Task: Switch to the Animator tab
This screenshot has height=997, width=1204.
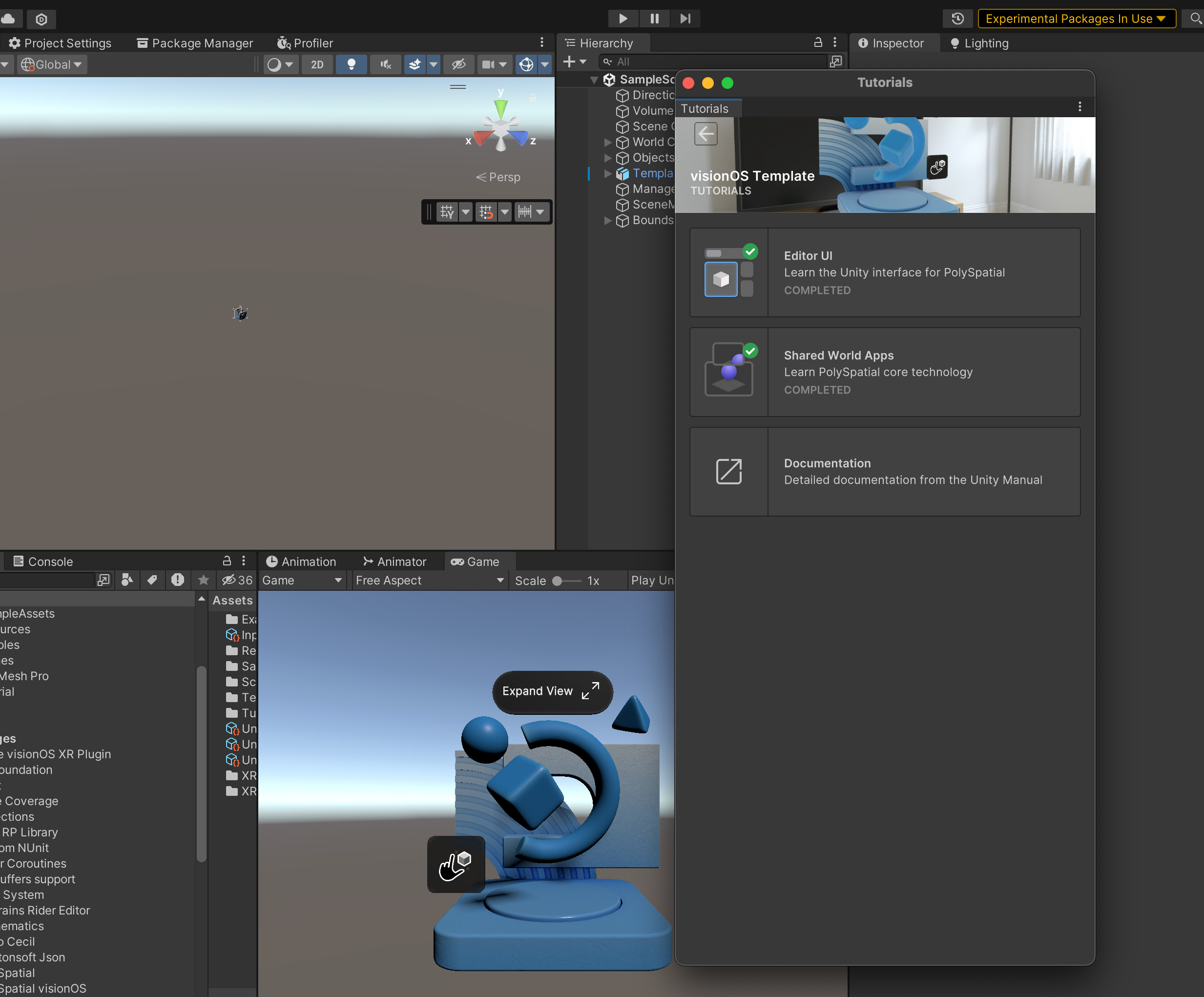Action: pyautogui.click(x=395, y=561)
